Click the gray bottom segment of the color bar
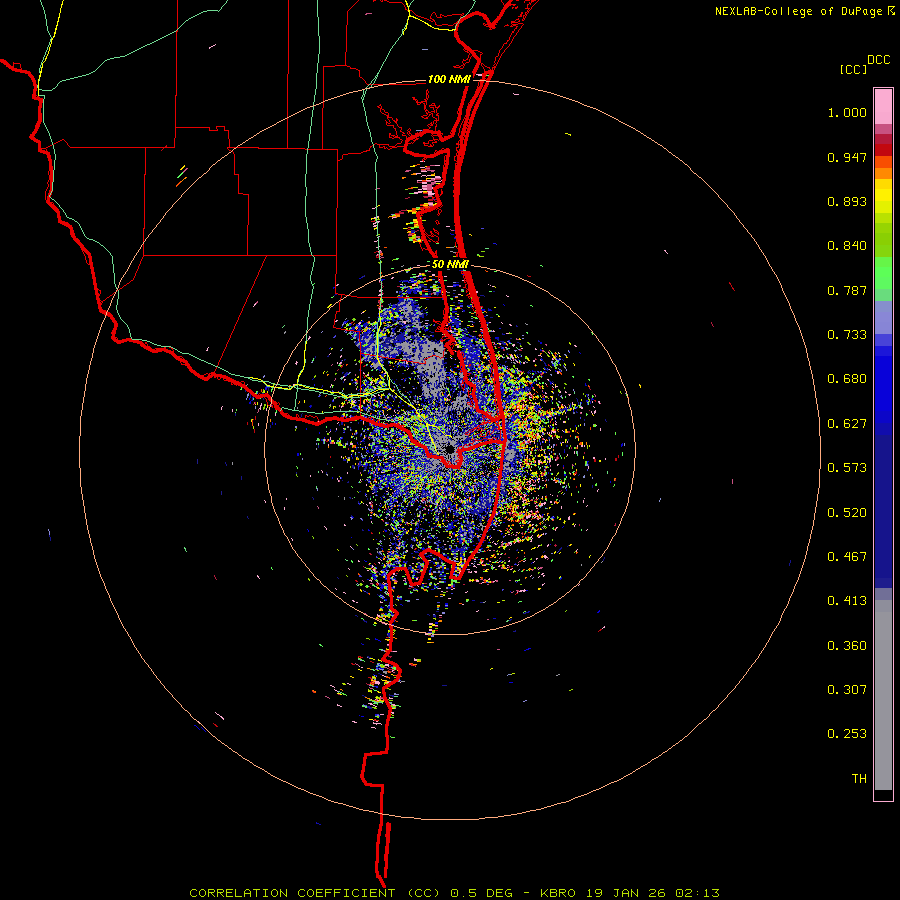Viewport: 900px width, 900px height. (x=883, y=695)
